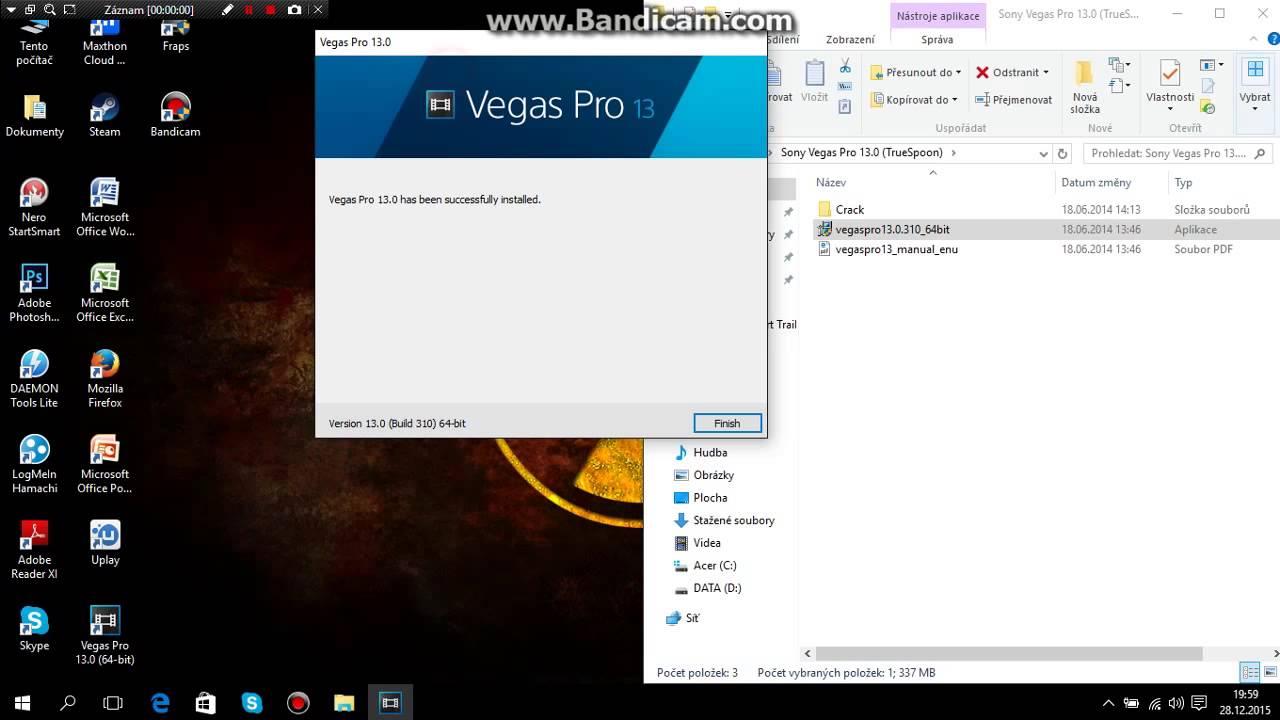Open the Microsoft Office Excel desktop icon
The height and width of the screenshot is (720, 1280).
[x=105, y=293]
